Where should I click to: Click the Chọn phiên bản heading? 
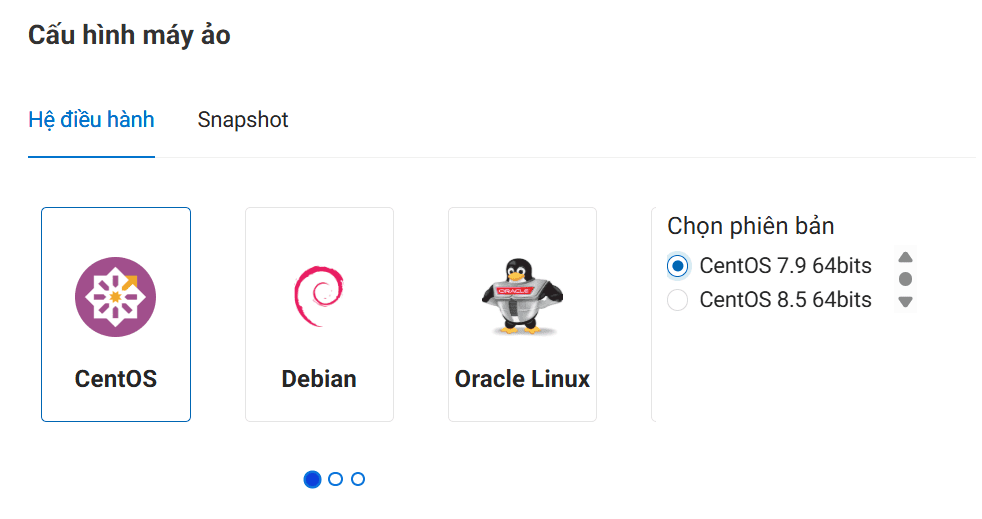coord(750,226)
